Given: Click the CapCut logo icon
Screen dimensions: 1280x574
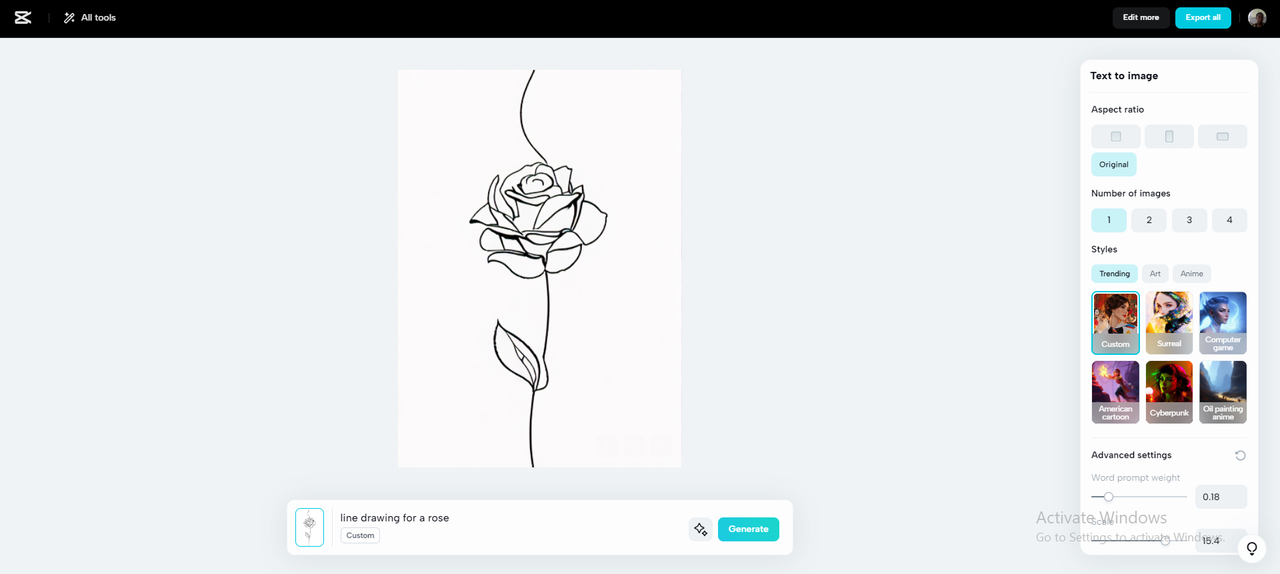Looking at the screenshot, I should click(23, 17).
